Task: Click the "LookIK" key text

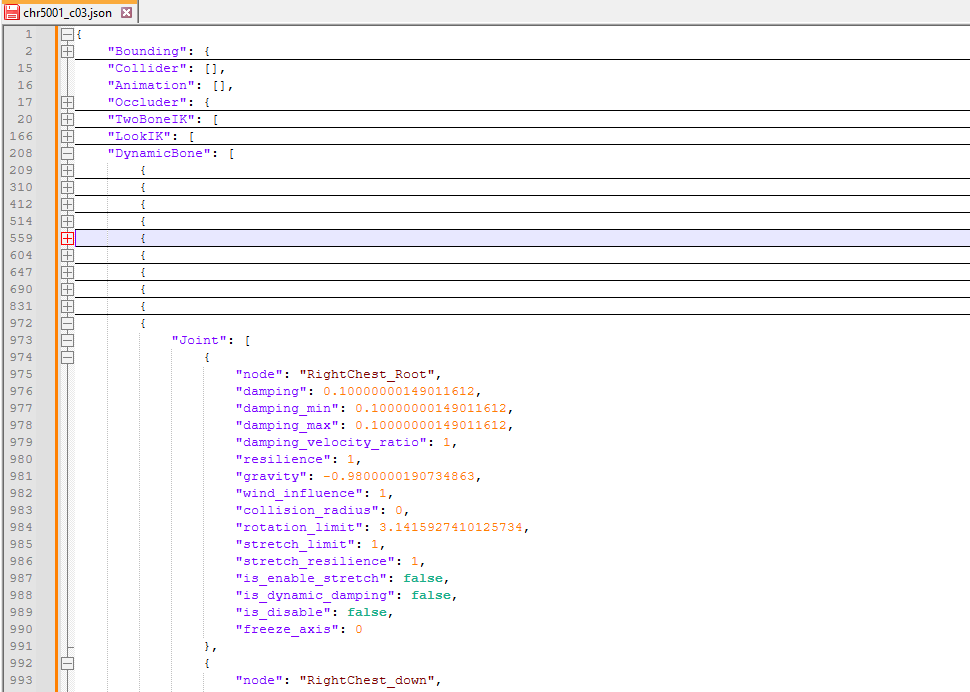Action: point(139,136)
